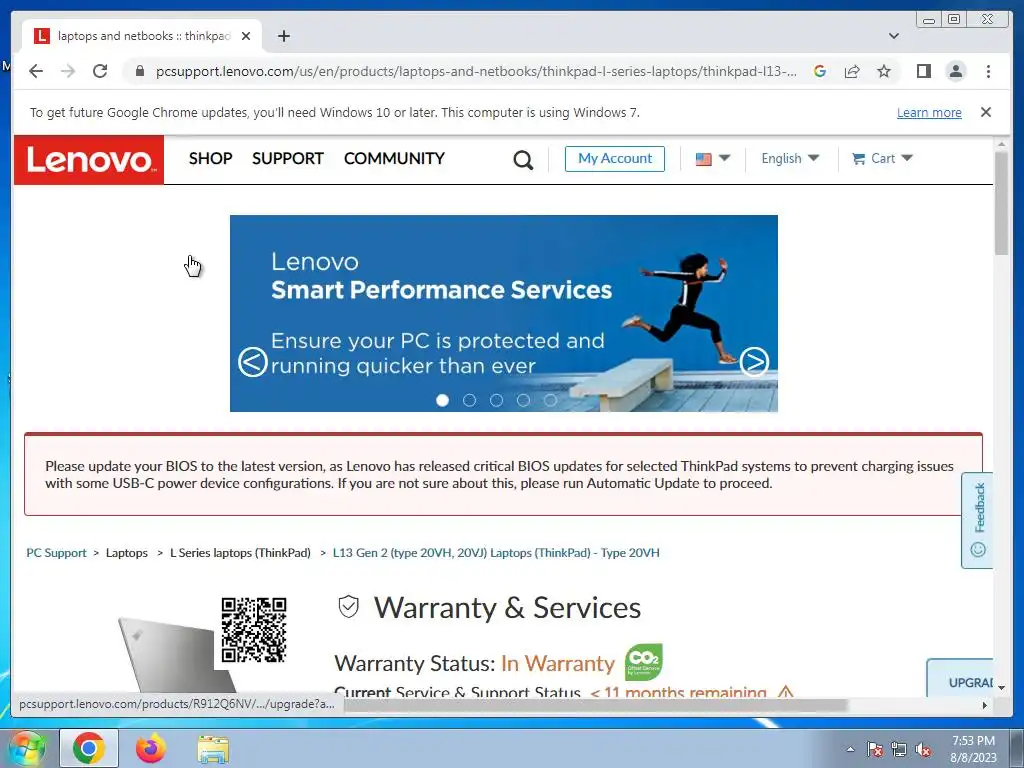This screenshot has height=768, width=1024.
Task: Open Chrome side panel
Action: pyautogui.click(x=923, y=71)
